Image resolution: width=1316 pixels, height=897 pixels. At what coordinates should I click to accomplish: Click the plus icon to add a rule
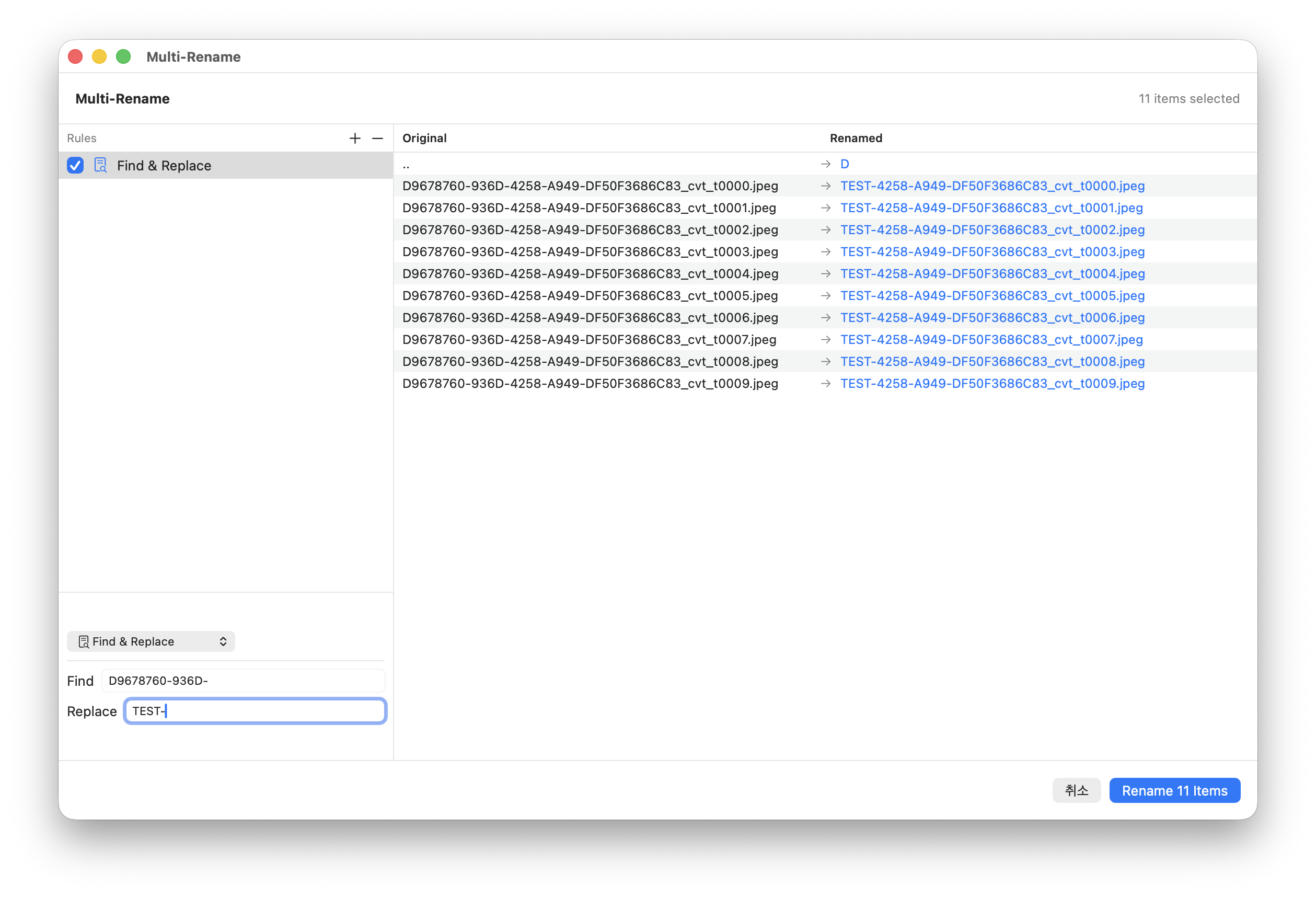355,137
